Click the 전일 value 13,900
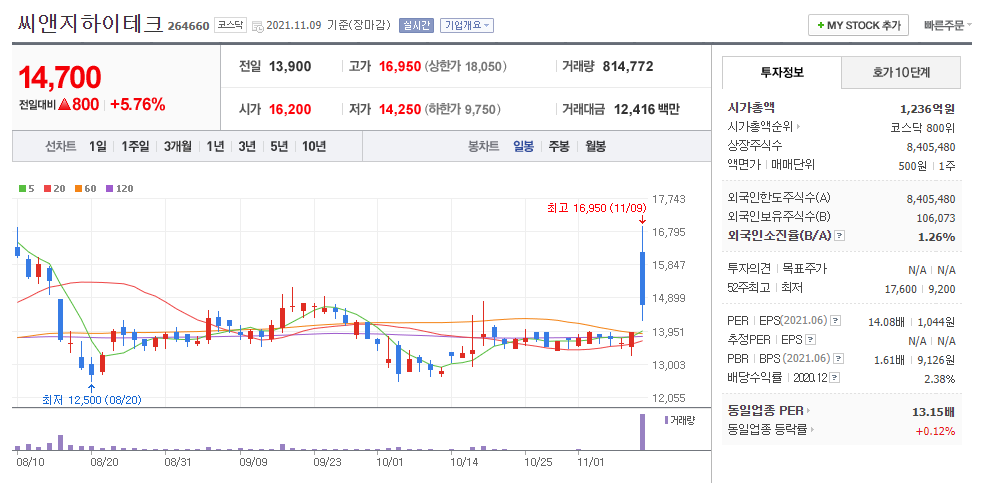 tap(290, 66)
